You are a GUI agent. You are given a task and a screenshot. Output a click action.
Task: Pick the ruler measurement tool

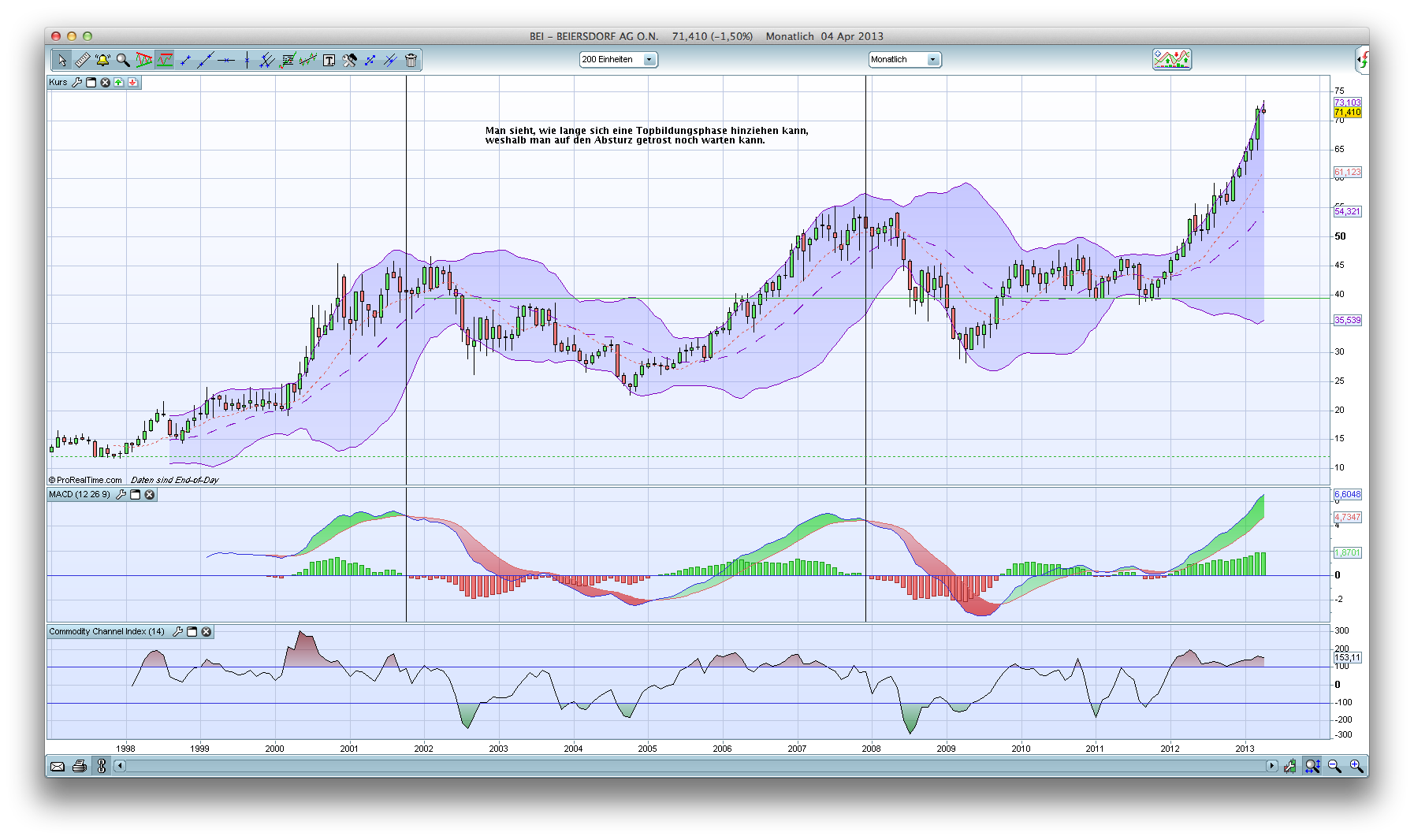(x=82, y=60)
